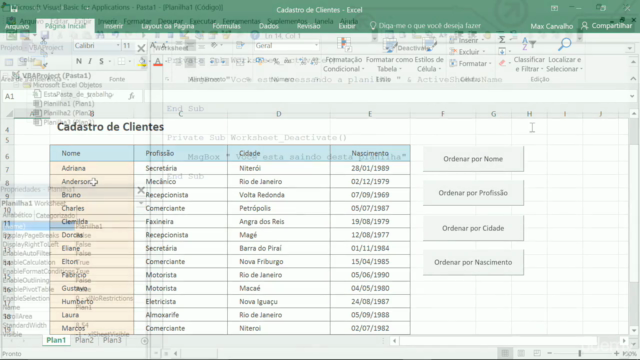The image size is (640, 360).
Task: Toggle Italic (I) formatting in Excel ribbon
Action: click(x=90, y=61)
